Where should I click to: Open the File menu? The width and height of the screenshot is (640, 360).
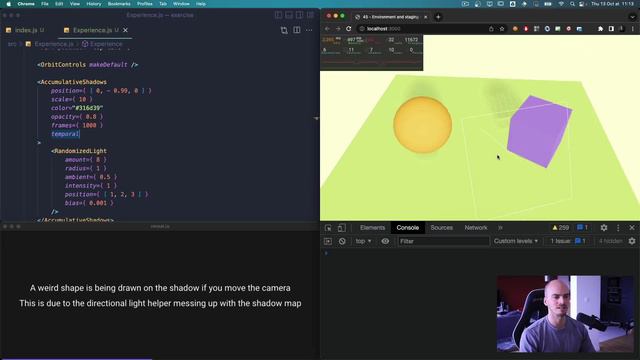45,4
